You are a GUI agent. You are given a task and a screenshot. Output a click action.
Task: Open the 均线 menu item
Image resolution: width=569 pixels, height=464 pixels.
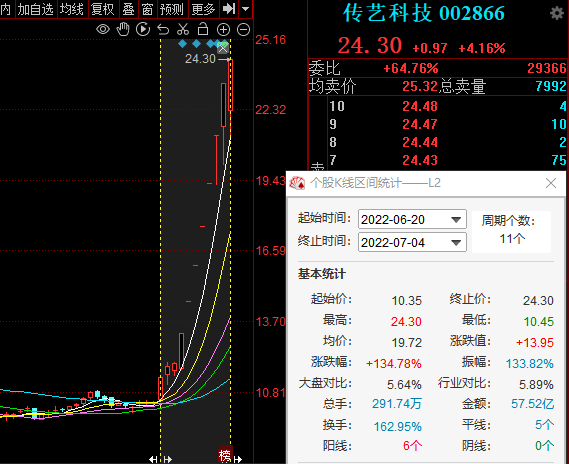pyautogui.click(x=71, y=9)
